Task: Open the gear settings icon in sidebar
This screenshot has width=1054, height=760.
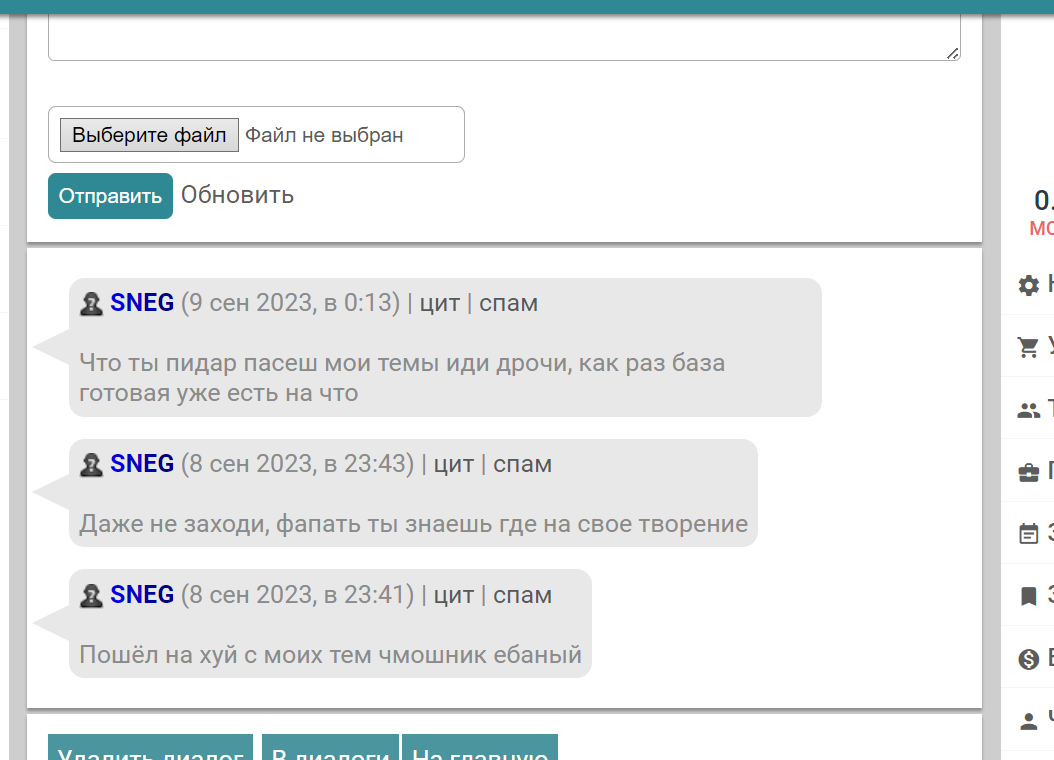Action: coord(1028,286)
